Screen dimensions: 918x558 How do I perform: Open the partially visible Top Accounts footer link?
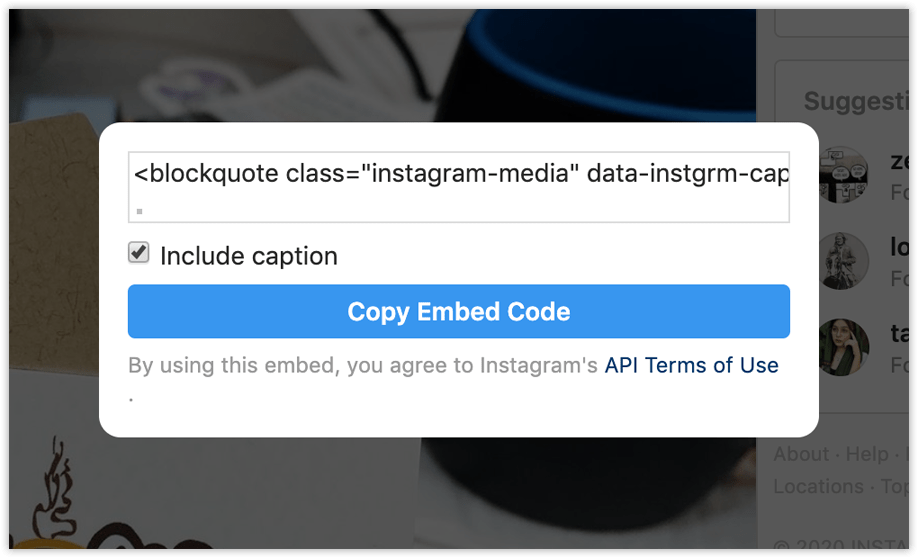click(x=895, y=486)
